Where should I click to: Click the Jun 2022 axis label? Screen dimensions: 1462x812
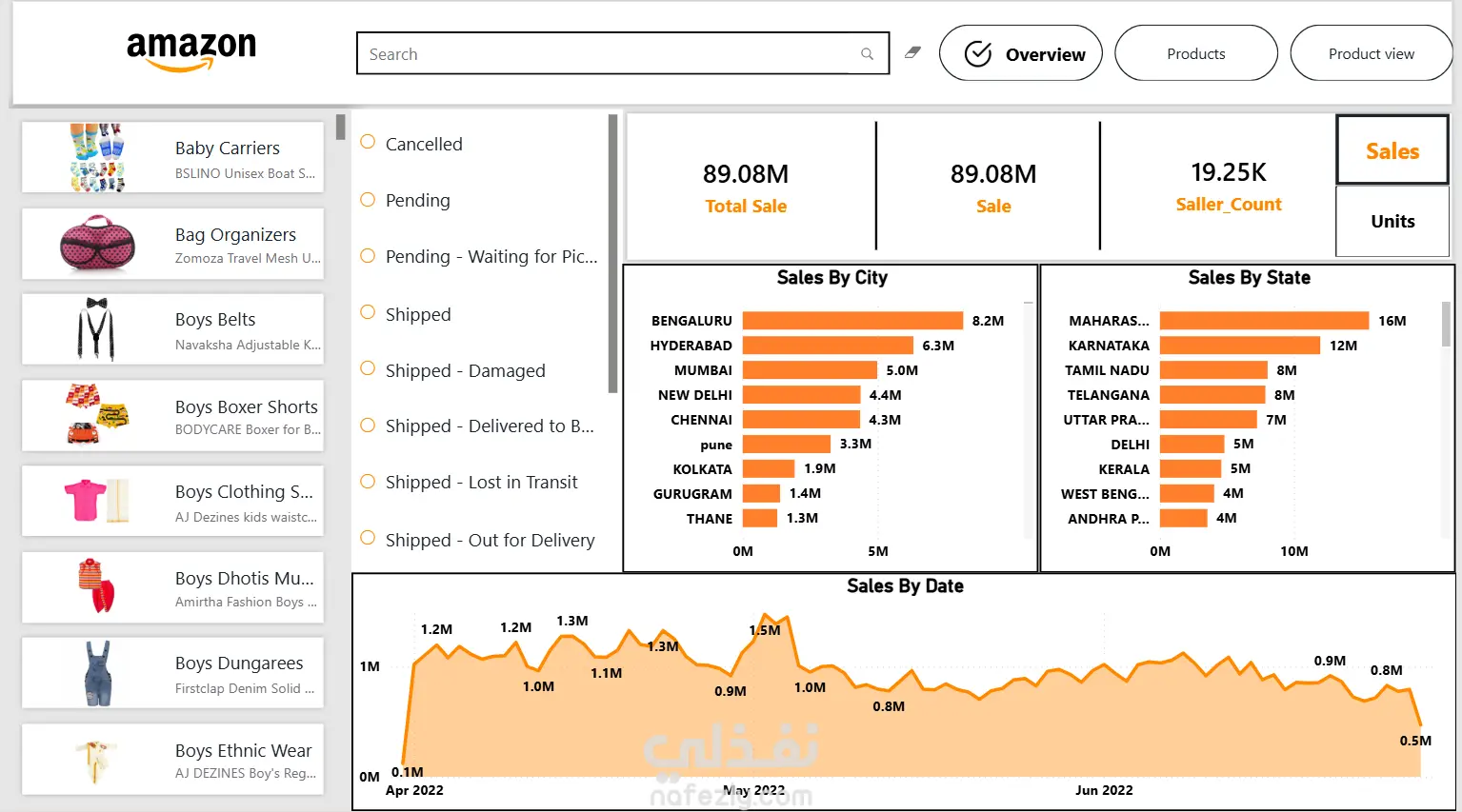[x=1104, y=790]
